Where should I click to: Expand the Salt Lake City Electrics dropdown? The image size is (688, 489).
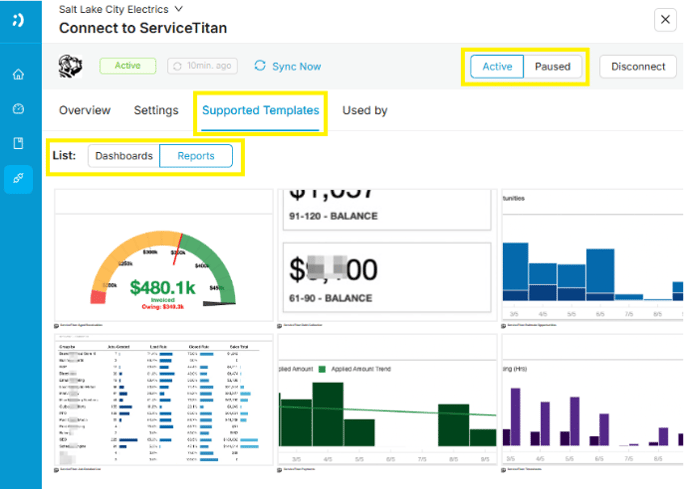(179, 9)
